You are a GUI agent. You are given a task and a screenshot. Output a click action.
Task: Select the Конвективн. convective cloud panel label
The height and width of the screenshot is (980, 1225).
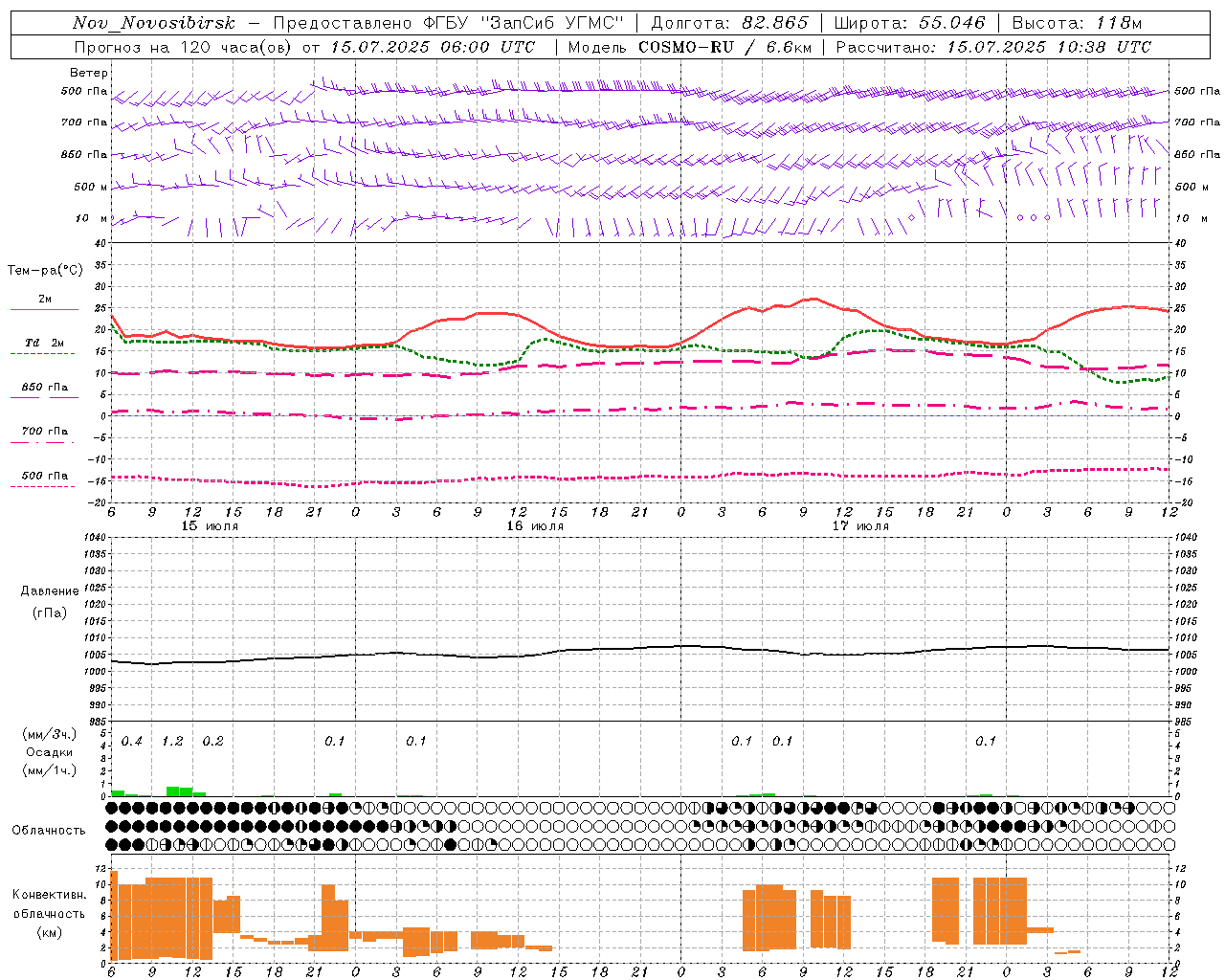coord(49,895)
